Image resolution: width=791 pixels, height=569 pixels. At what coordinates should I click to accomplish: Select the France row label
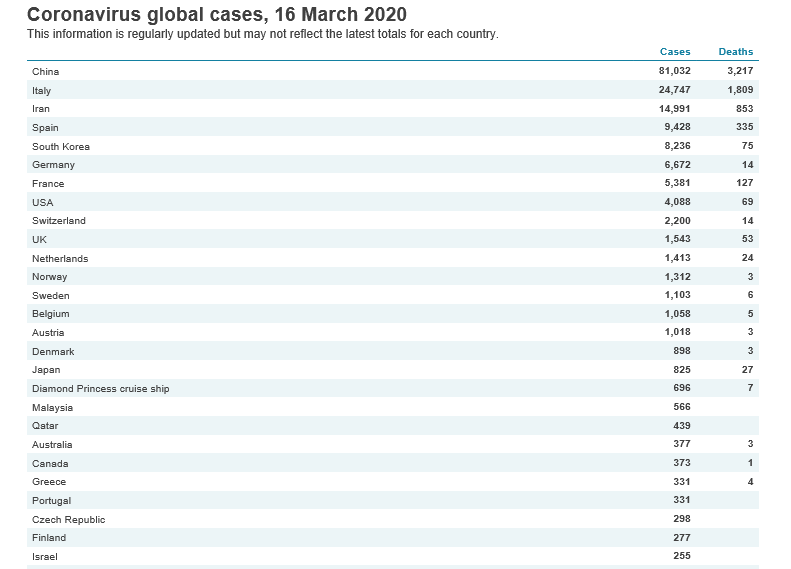[48, 184]
